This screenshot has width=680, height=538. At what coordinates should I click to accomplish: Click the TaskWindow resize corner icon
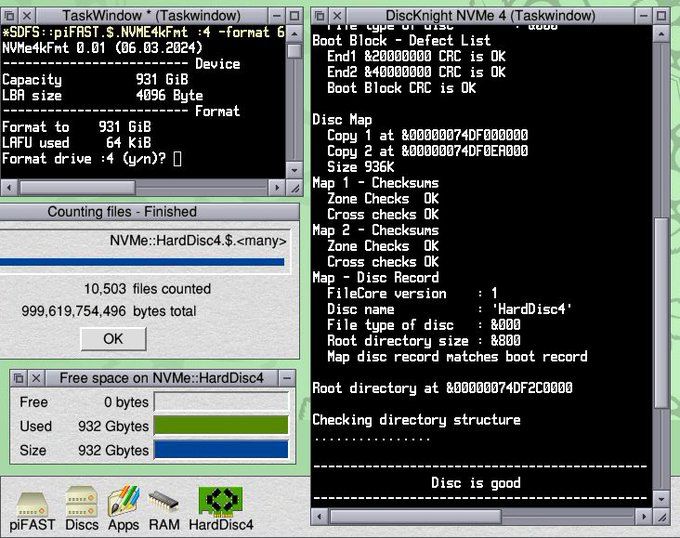point(295,188)
